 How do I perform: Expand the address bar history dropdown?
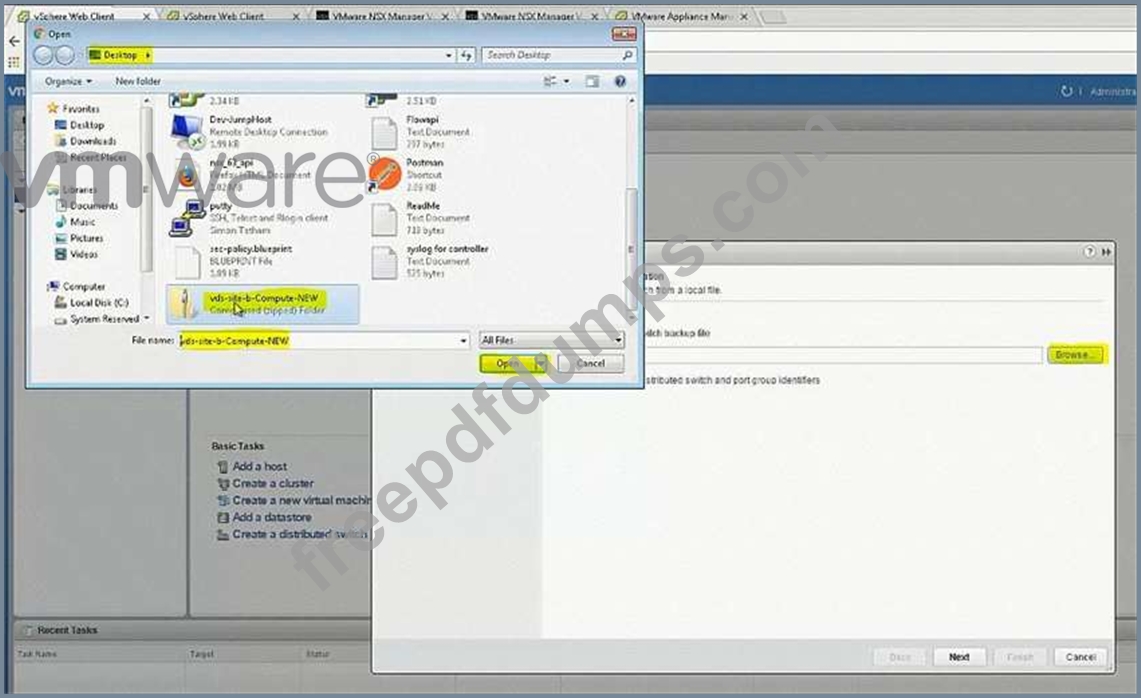click(448, 55)
